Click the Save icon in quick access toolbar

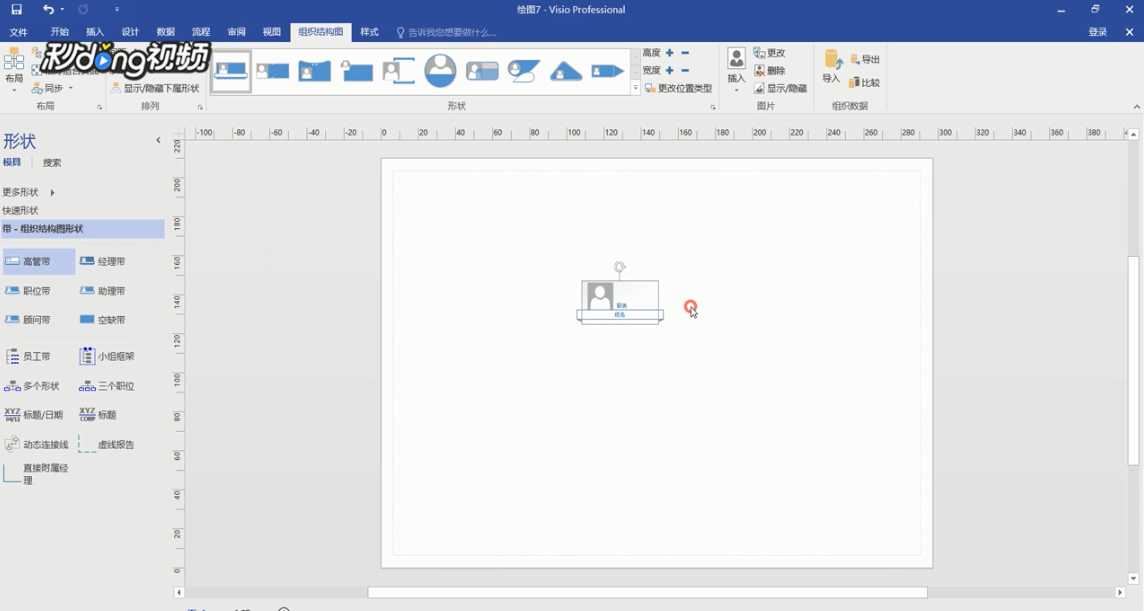pyautogui.click(x=16, y=9)
